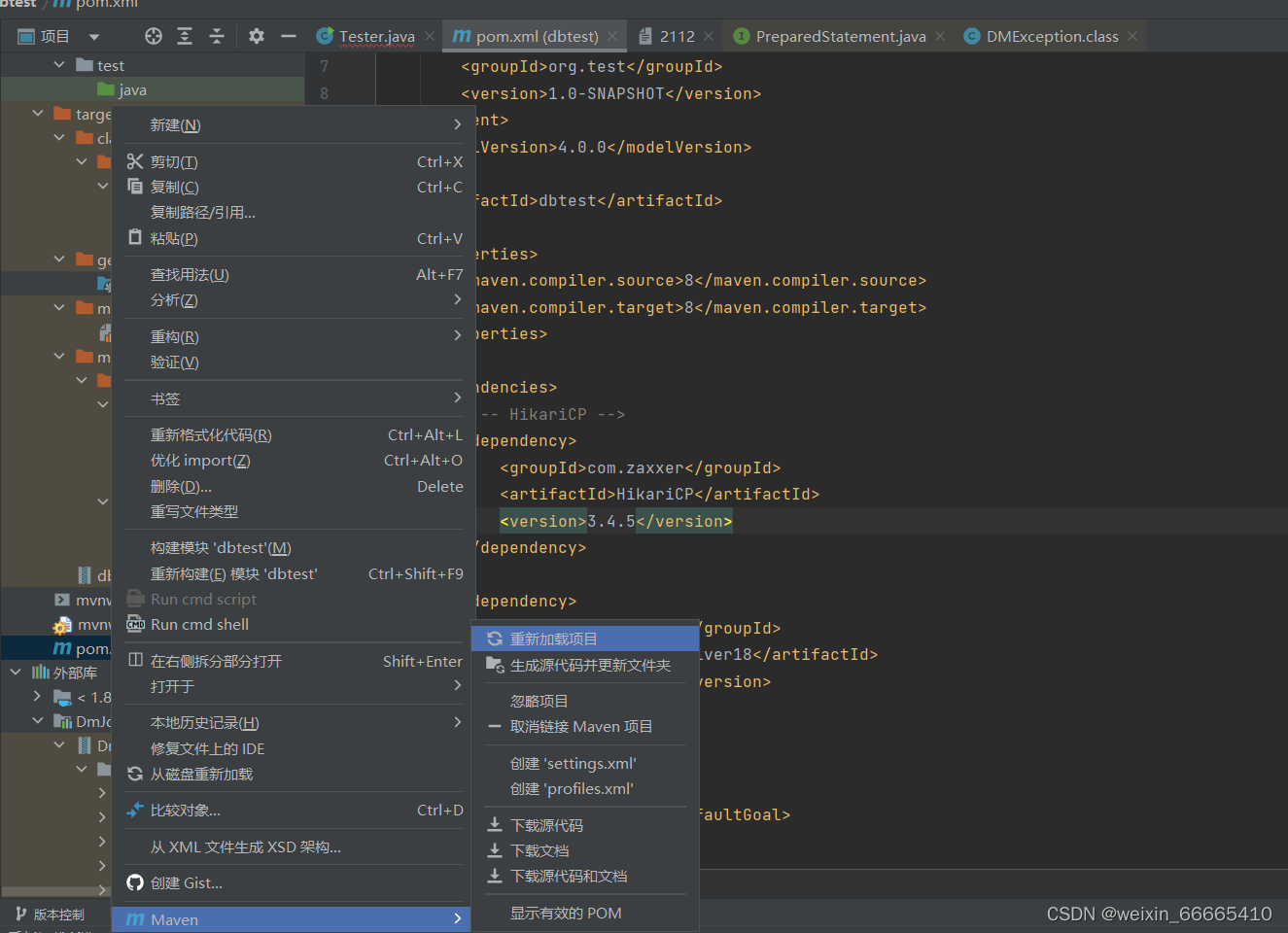The image size is (1288, 933).
Task: Select pom.xml file in project tree
Action: [x=82, y=648]
